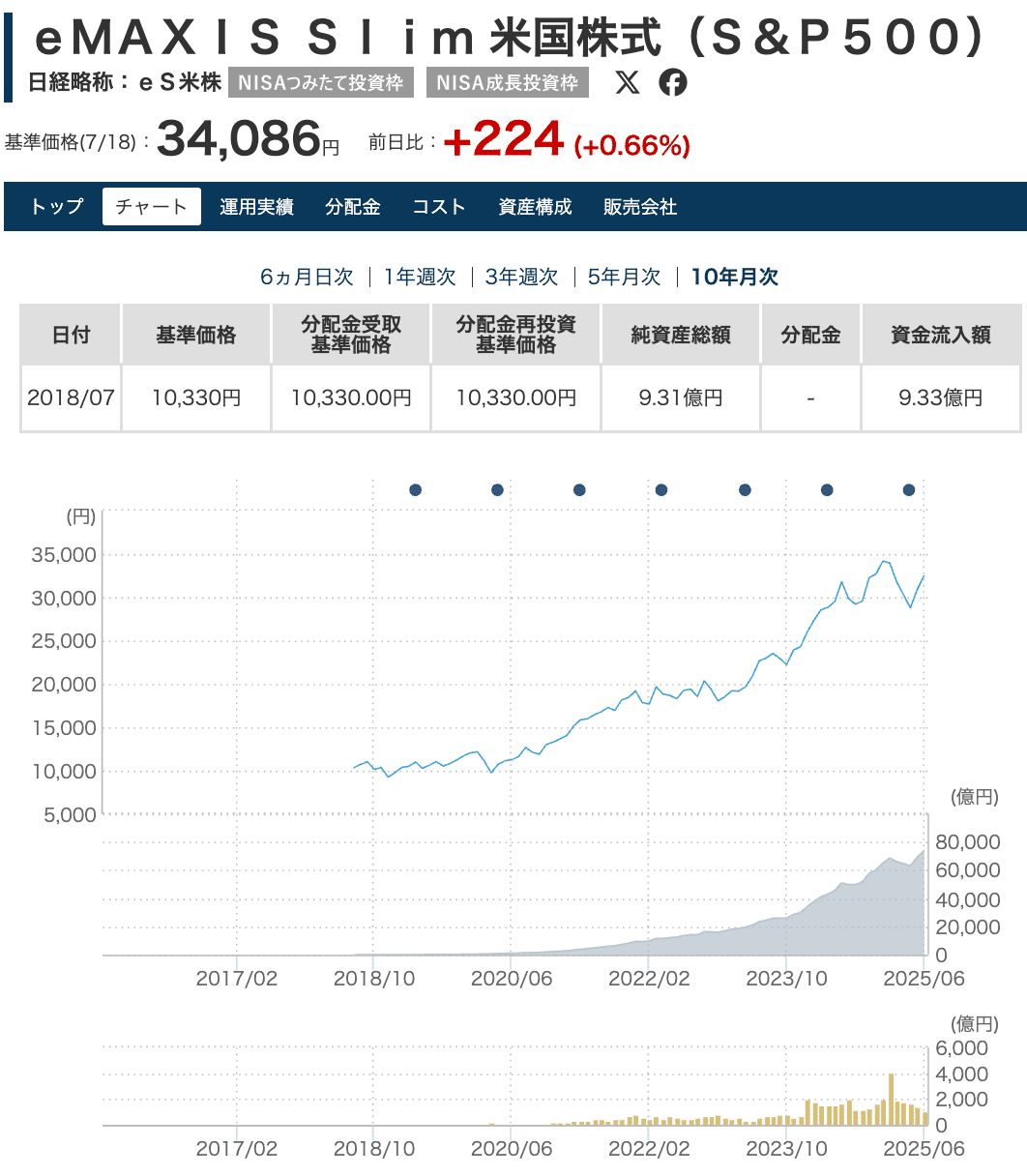Click the last distribution marker dot above the chart
Viewport: 1027px width, 1176px height.
point(909,490)
